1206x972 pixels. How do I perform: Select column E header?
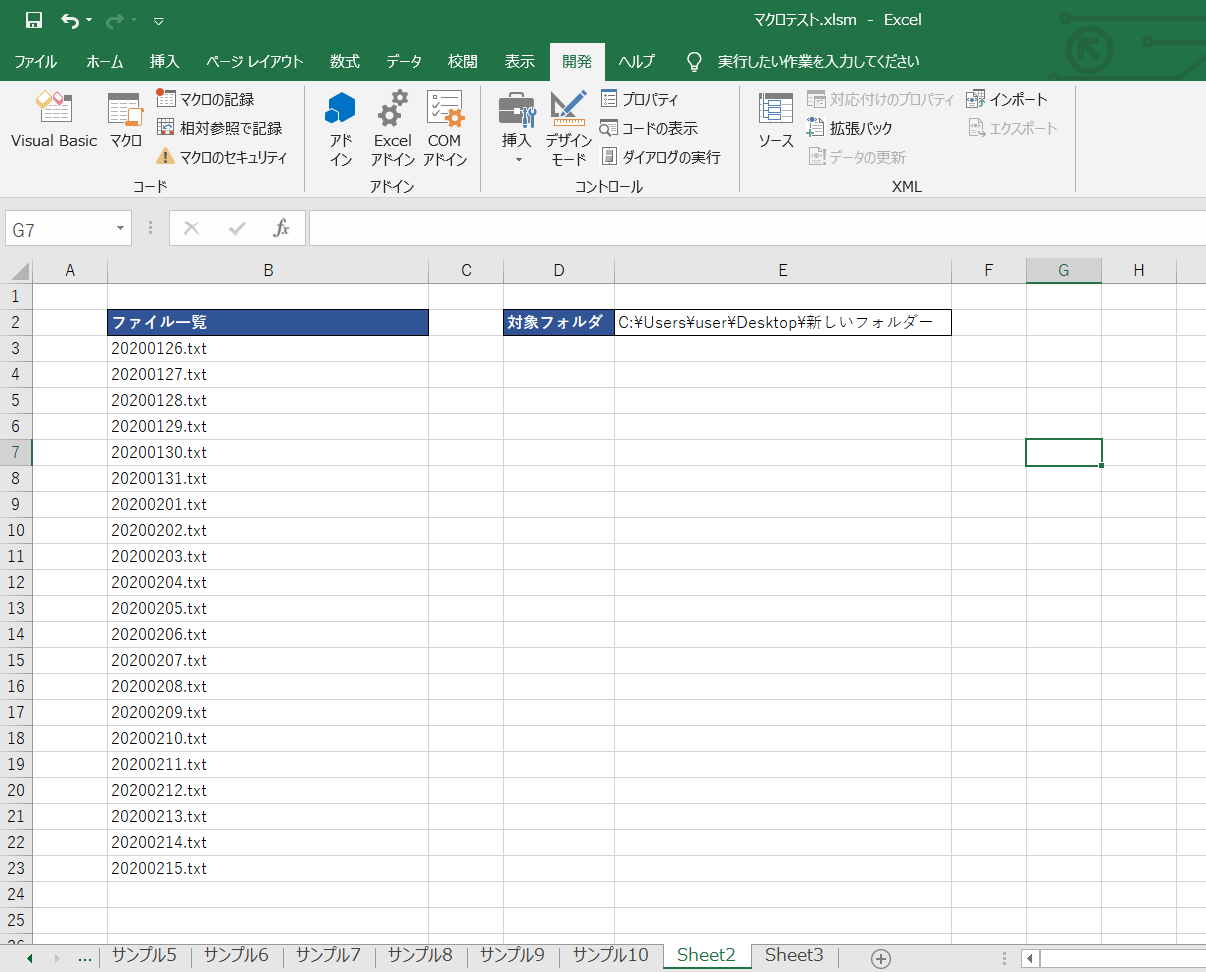coord(783,270)
